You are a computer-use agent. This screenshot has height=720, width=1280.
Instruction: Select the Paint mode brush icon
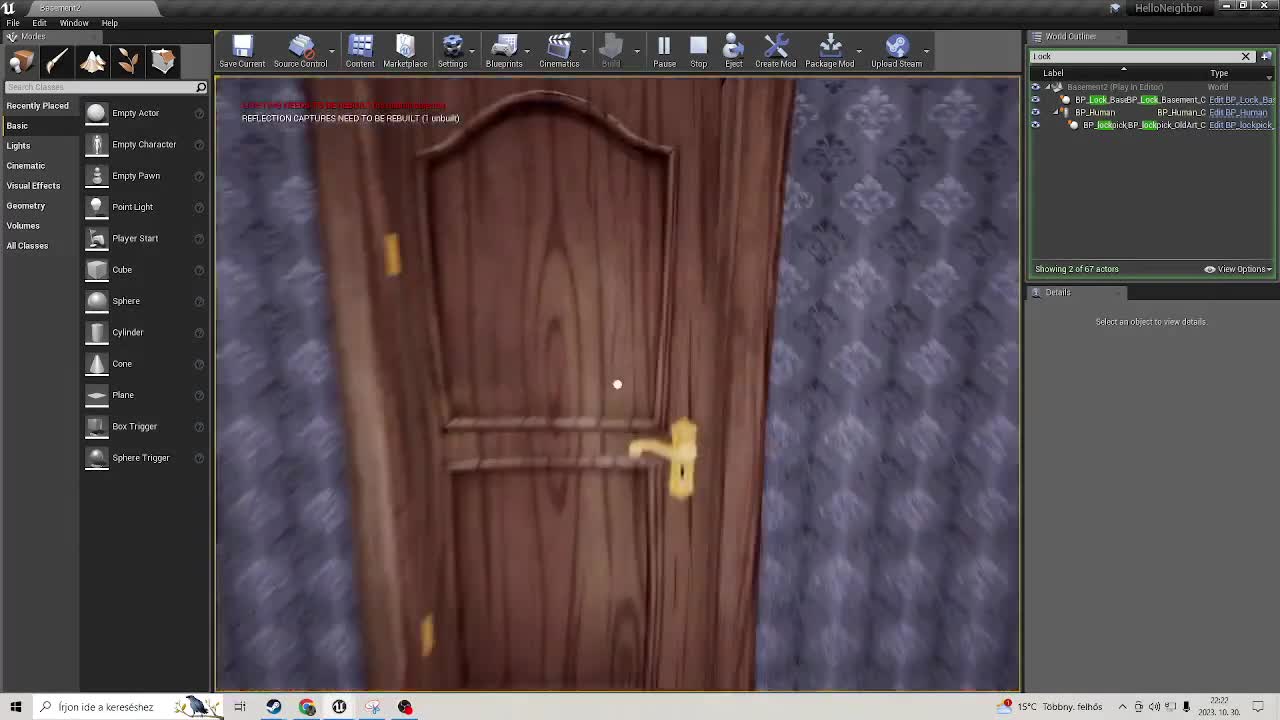pos(57,62)
